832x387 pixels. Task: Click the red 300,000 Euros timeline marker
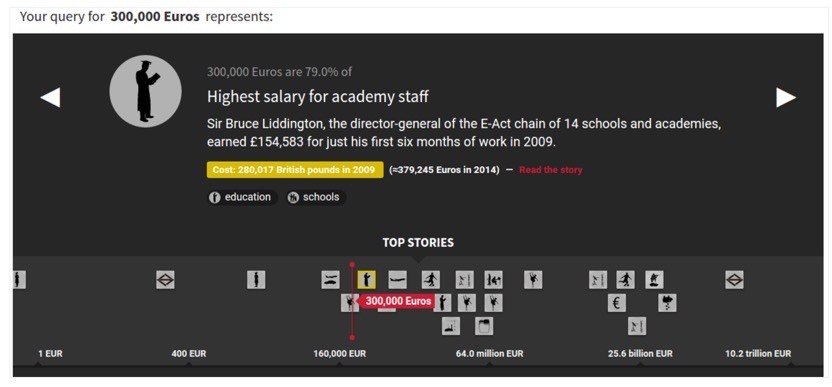397,301
